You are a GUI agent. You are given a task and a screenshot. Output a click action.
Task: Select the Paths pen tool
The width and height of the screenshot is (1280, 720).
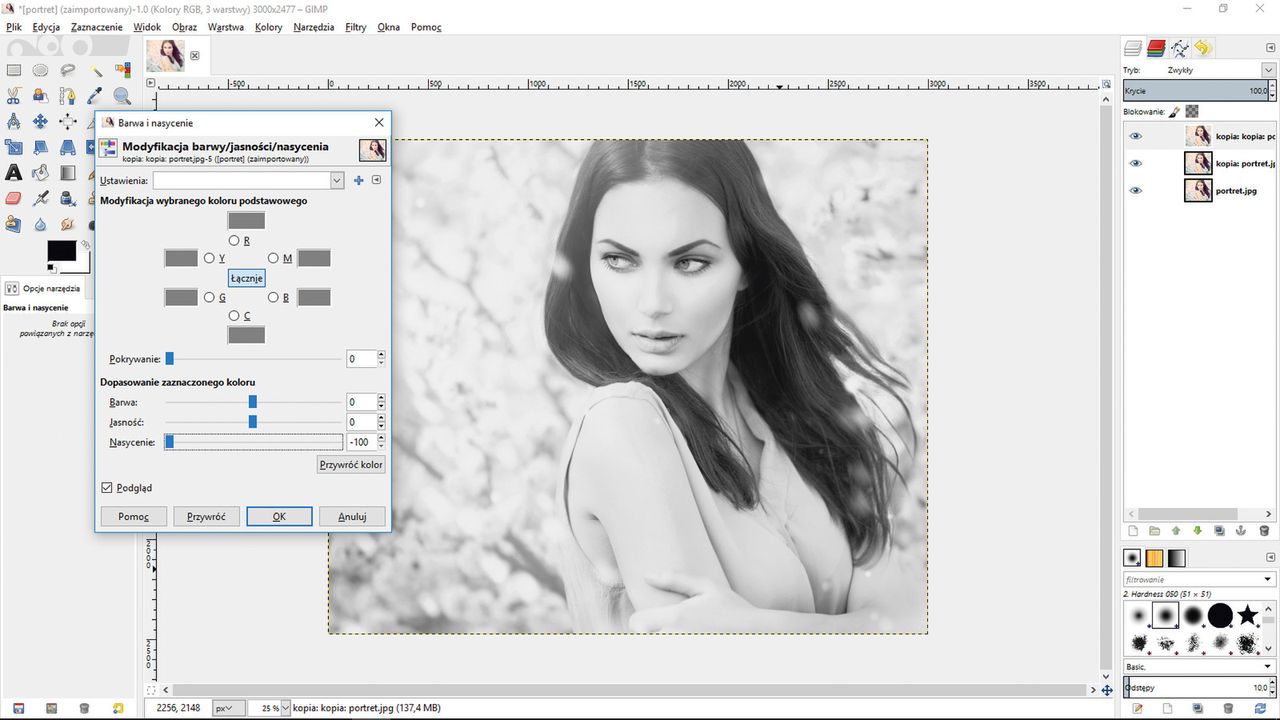point(68,95)
